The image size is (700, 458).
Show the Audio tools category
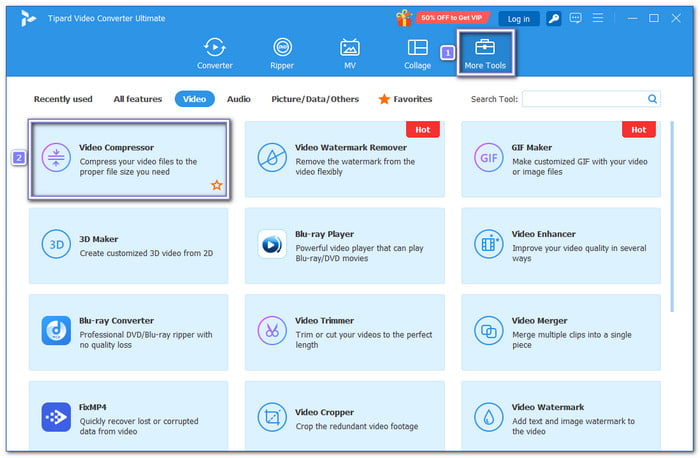[238, 99]
